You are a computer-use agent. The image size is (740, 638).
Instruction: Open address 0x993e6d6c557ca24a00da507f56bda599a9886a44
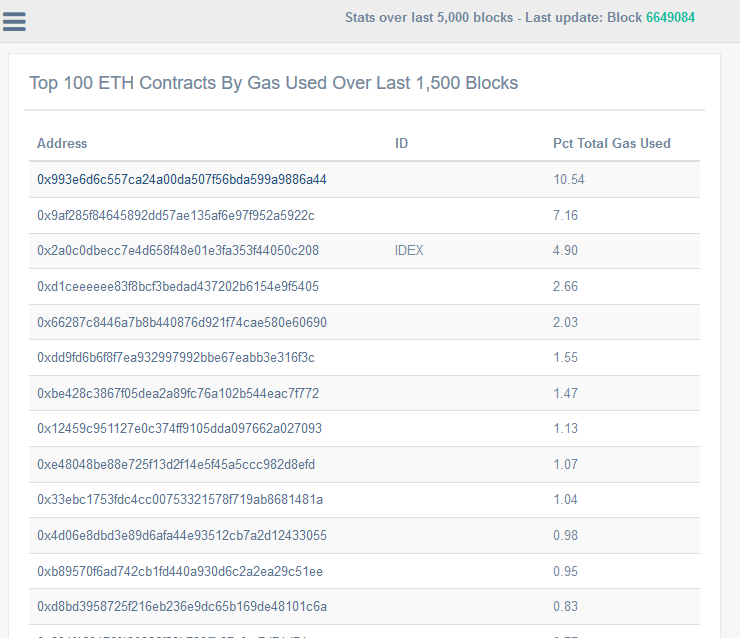[x=182, y=180]
